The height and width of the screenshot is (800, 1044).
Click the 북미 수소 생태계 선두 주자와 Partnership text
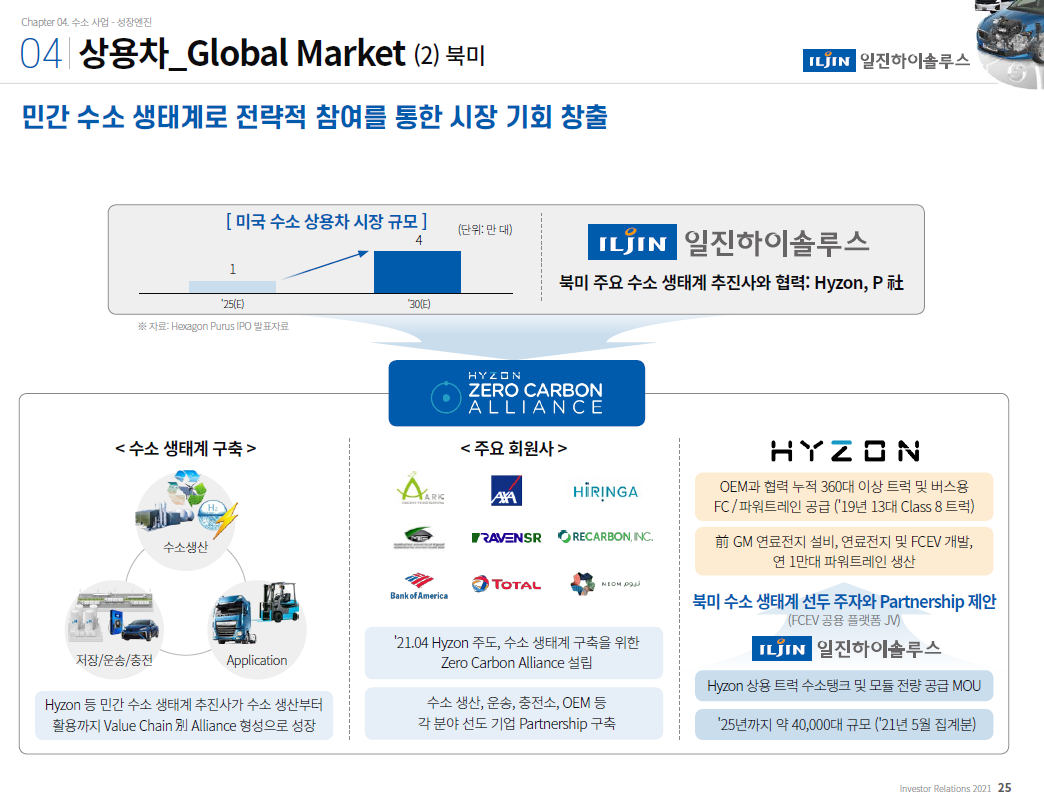[x=844, y=602]
